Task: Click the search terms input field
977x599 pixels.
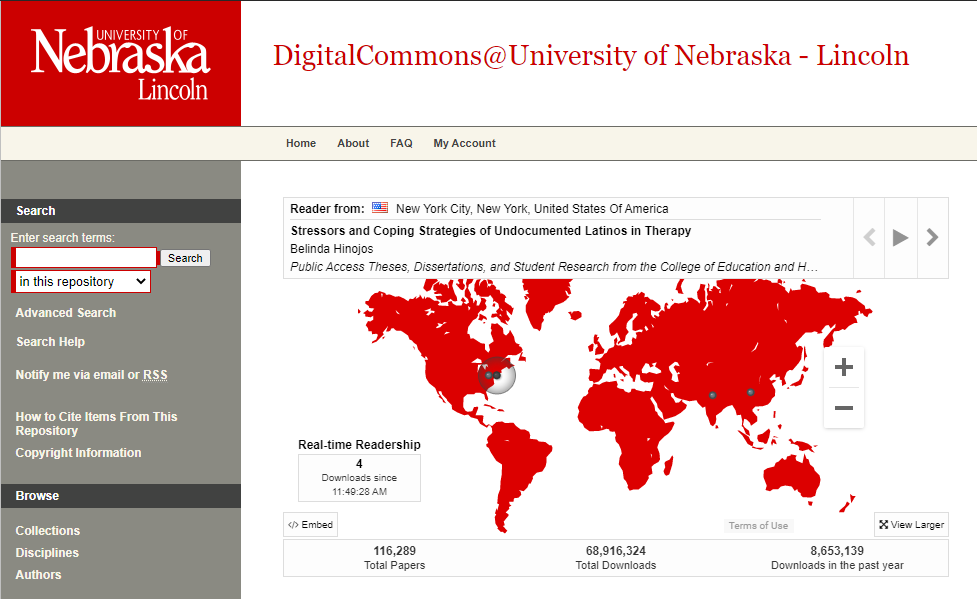Action: (x=85, y=258)
